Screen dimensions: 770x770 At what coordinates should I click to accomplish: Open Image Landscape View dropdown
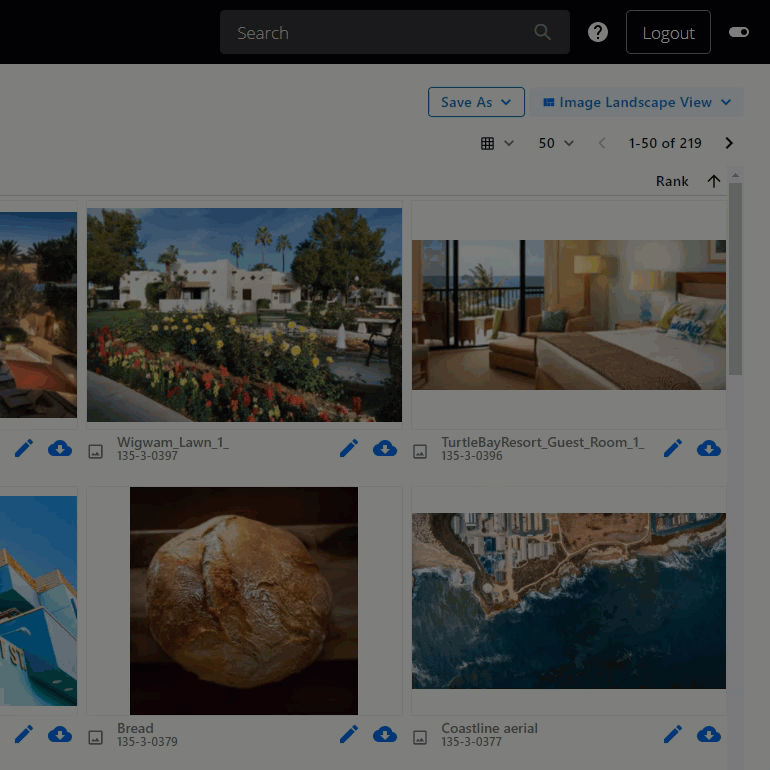(x=637, y=102)
